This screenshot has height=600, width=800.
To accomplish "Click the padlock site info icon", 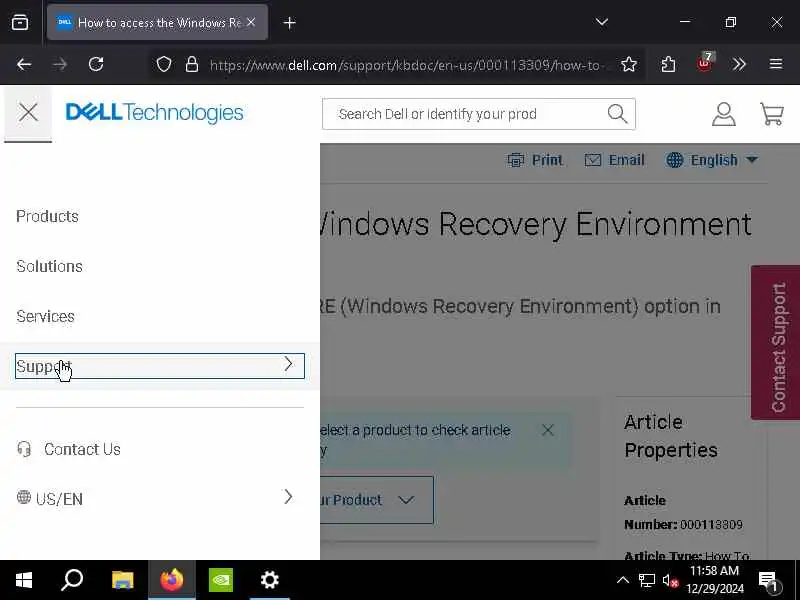I will 192,64.
